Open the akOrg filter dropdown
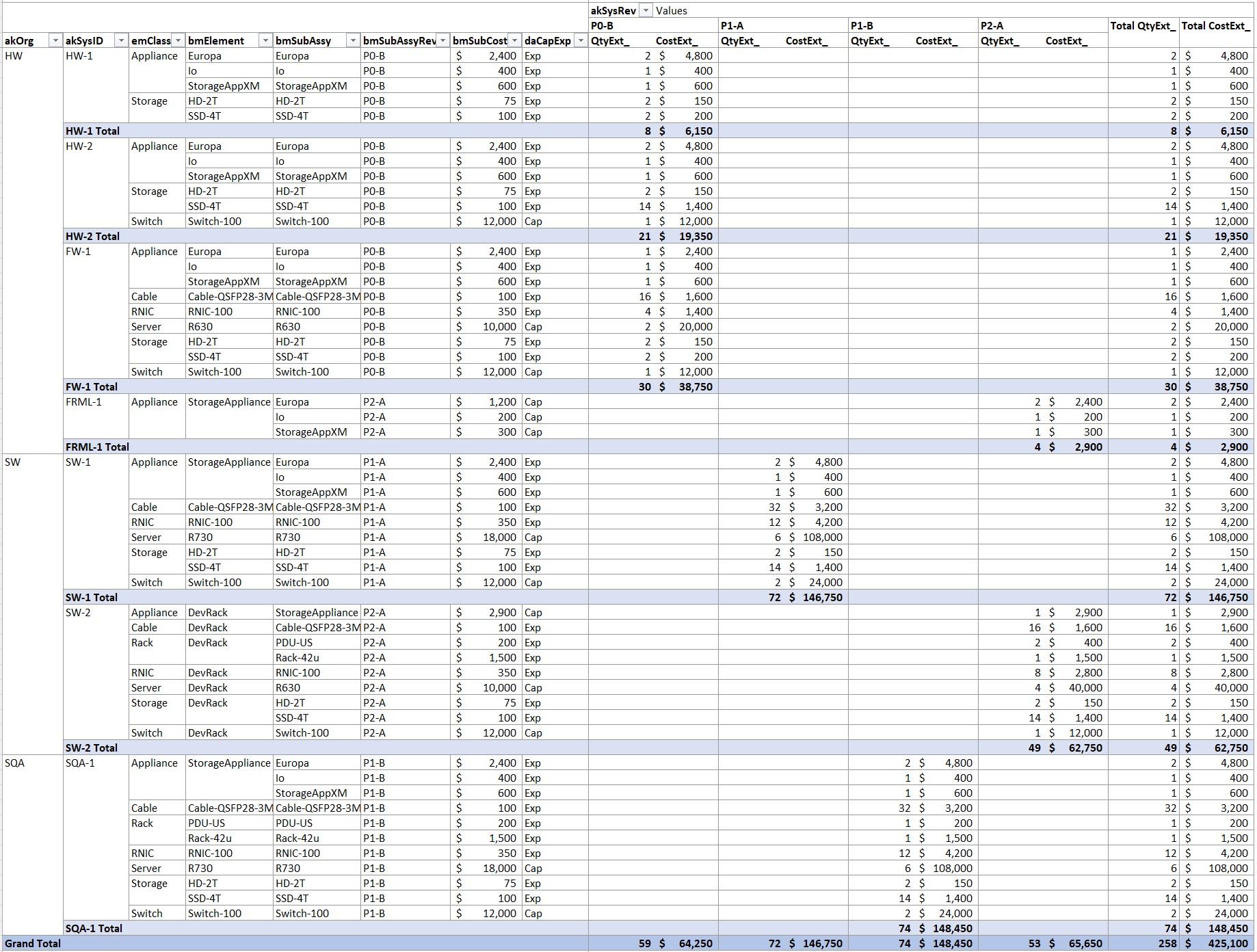Image resolution: width=1257 pixels, height=952 pixels. pos(55,41)
